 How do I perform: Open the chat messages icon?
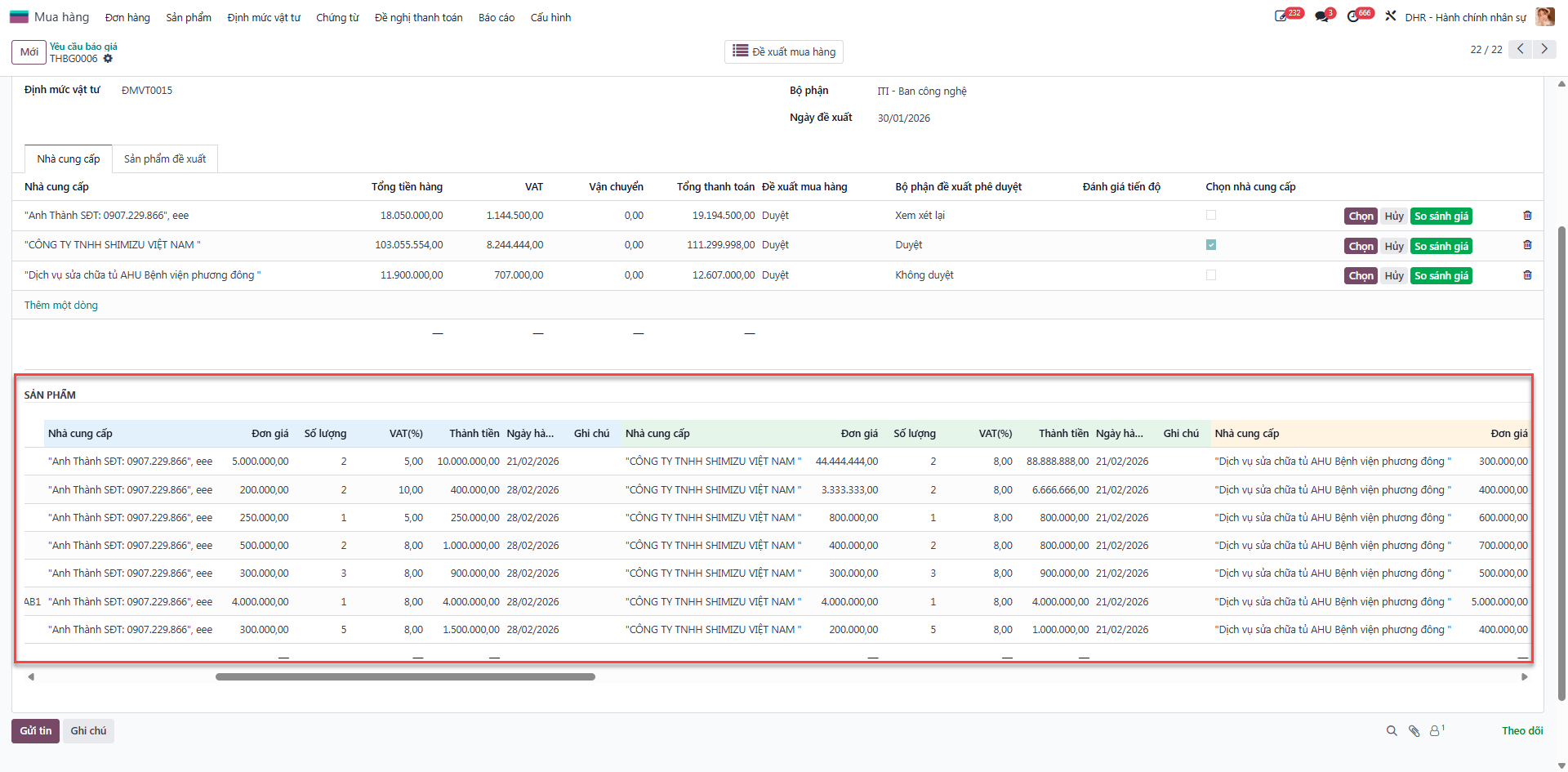click(1321, 16)
